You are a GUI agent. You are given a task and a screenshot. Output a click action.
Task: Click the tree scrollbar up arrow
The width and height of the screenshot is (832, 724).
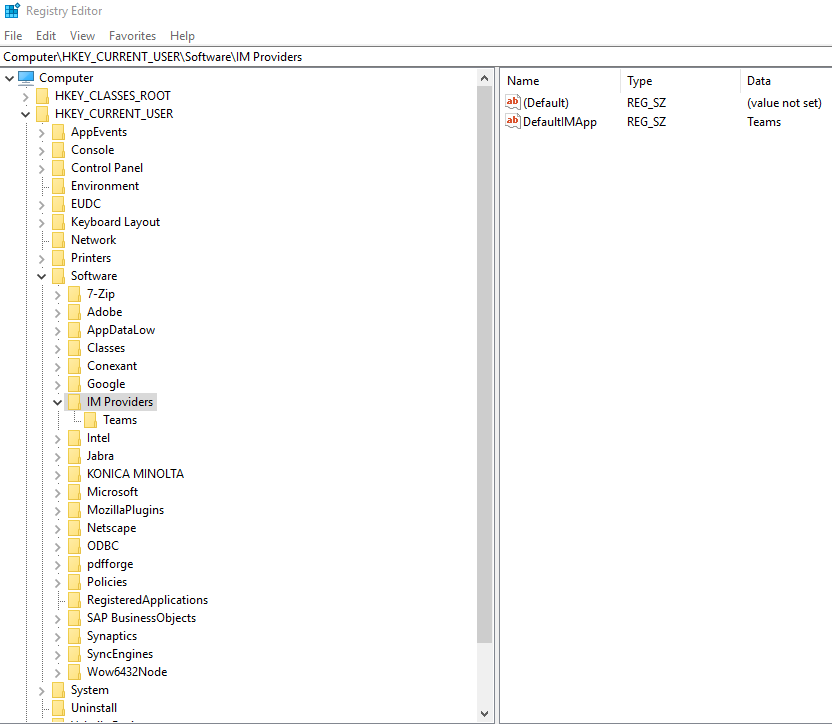484,79
